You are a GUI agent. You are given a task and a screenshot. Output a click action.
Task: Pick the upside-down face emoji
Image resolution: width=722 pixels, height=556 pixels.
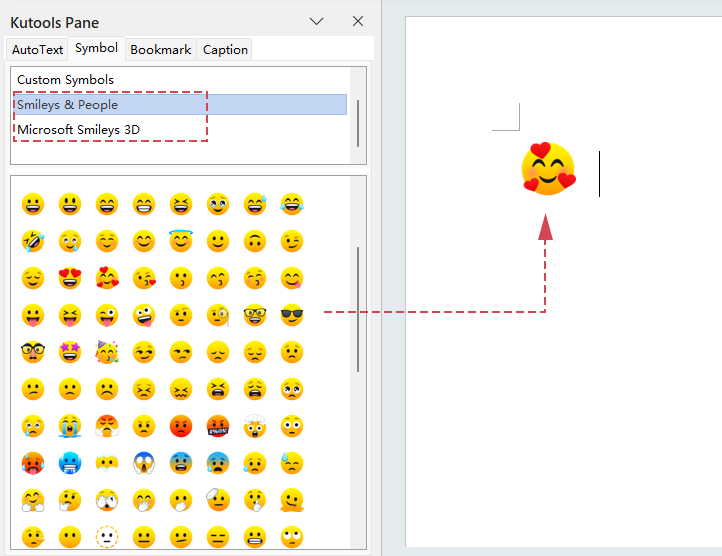click(255, 241)
